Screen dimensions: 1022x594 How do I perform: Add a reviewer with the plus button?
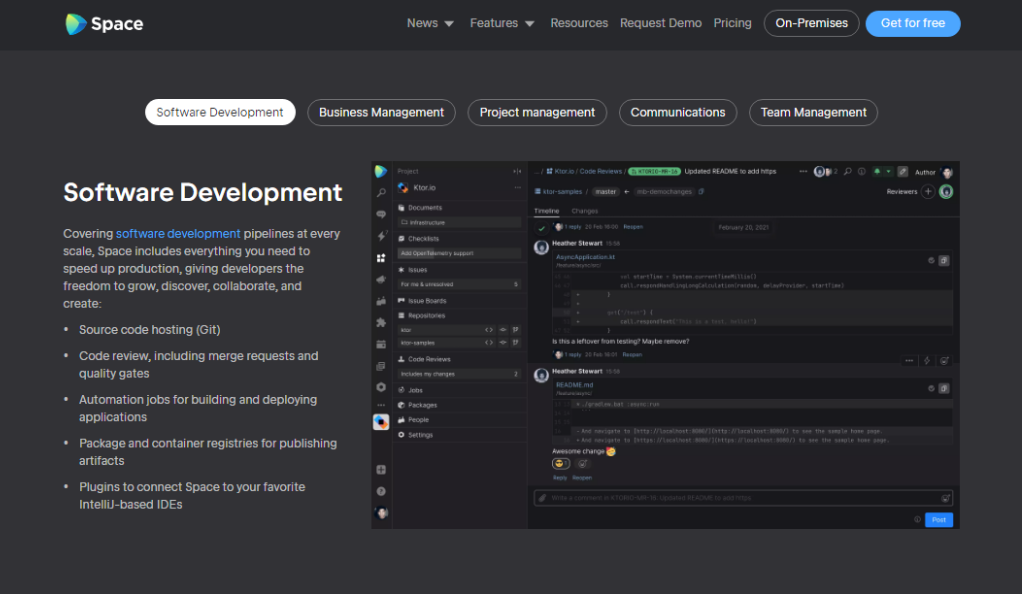pyautogui.click(x=928, y=192)
